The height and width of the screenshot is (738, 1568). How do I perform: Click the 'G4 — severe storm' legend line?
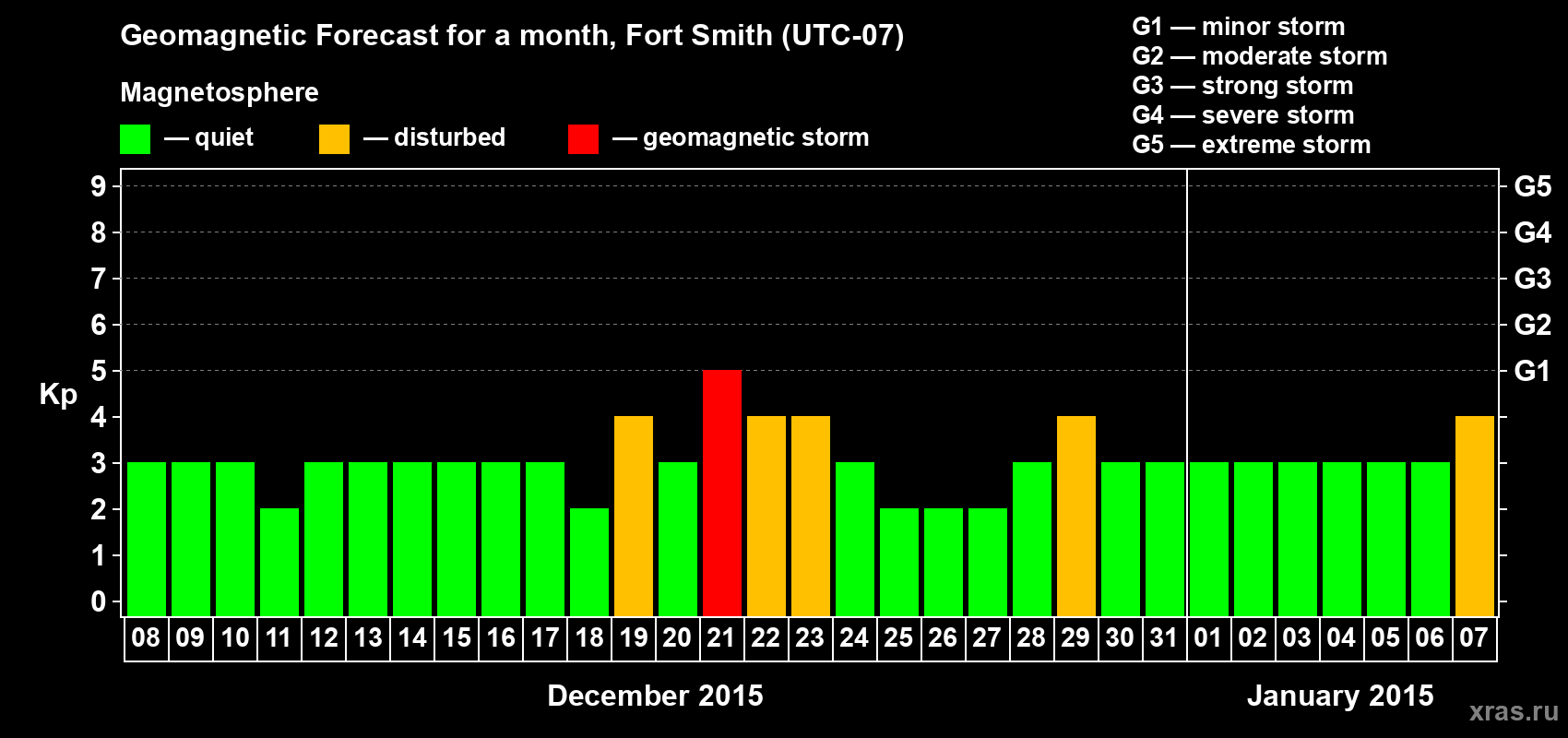coord(1243,115)
